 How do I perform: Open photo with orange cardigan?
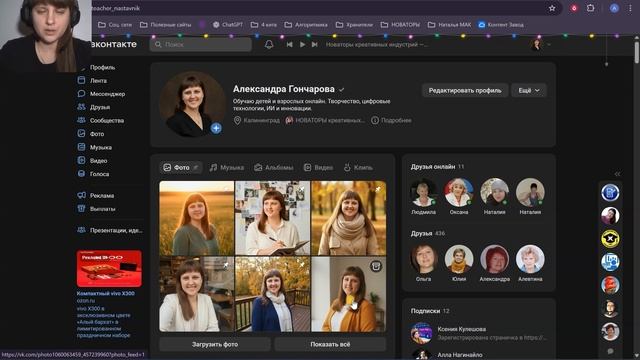[x=349, y=294]
